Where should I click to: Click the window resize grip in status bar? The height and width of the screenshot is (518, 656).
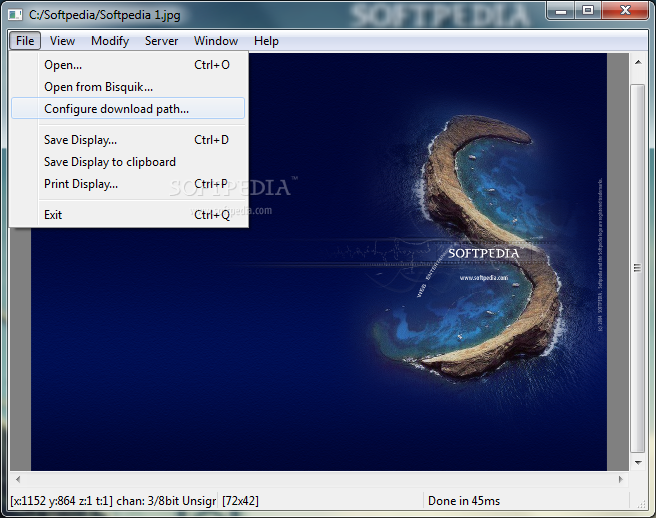tap(641, 504)
